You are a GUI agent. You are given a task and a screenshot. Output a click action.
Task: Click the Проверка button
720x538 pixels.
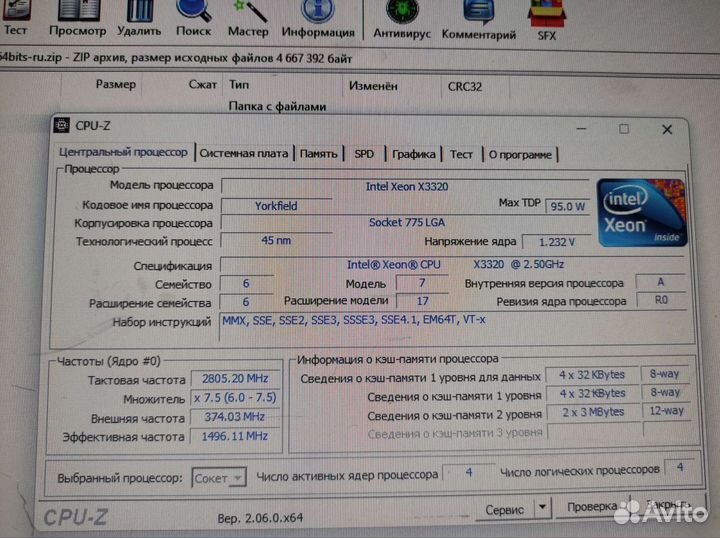(592, 507)
